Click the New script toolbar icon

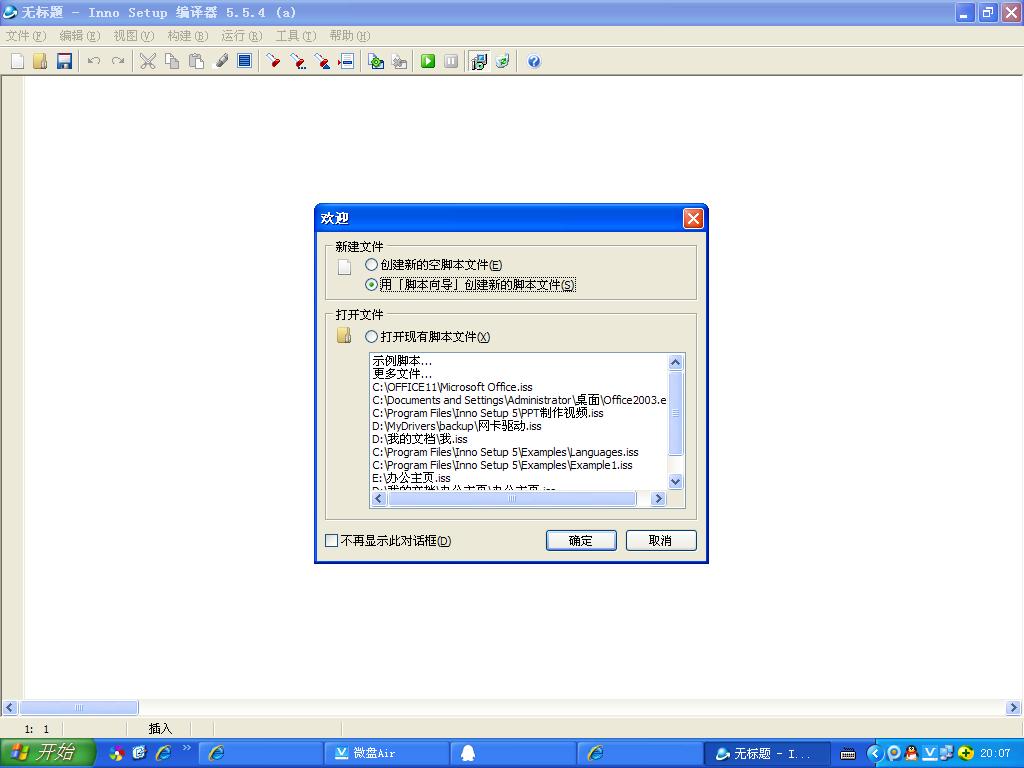tap(18, 61)
